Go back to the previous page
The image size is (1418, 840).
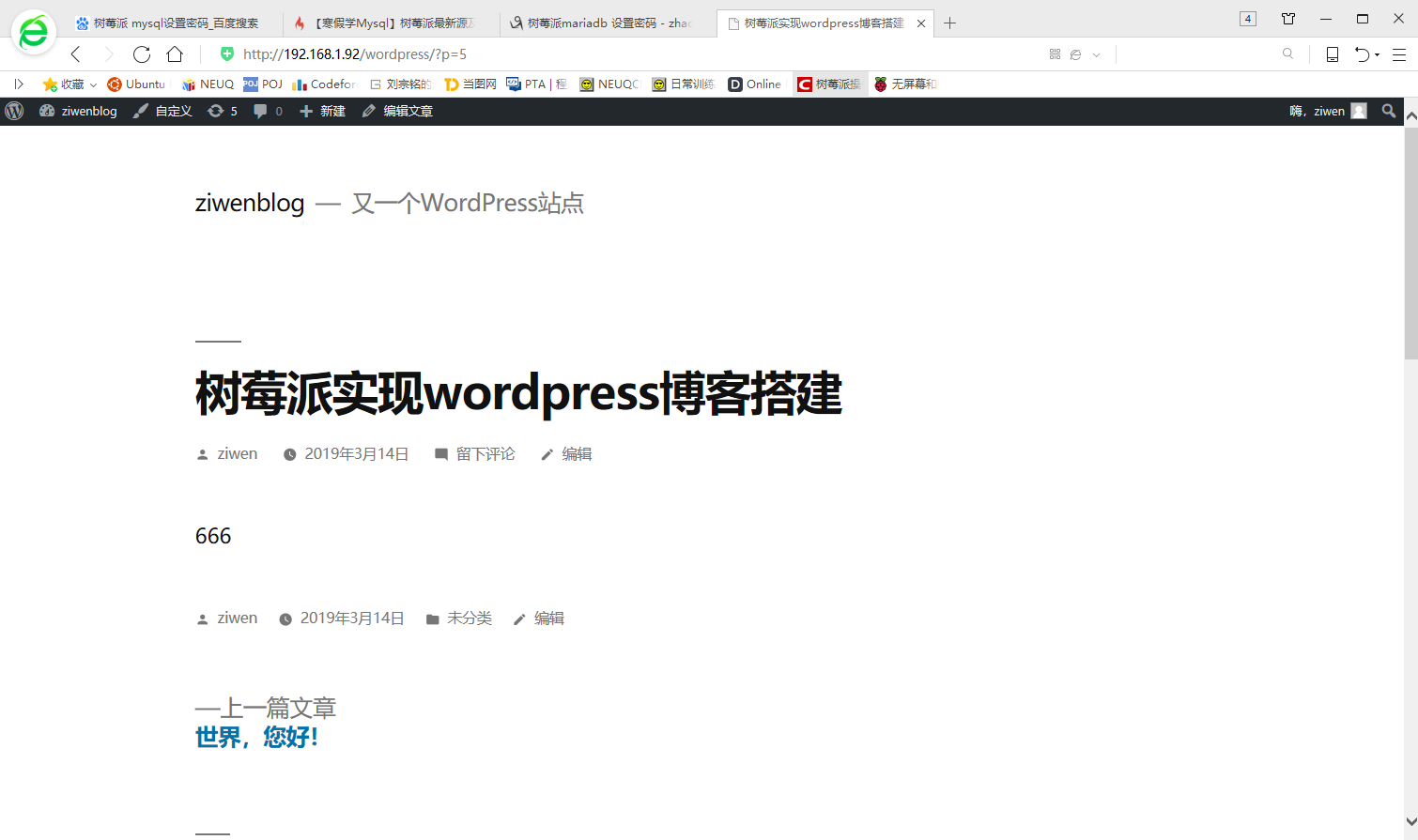point(76,54)
